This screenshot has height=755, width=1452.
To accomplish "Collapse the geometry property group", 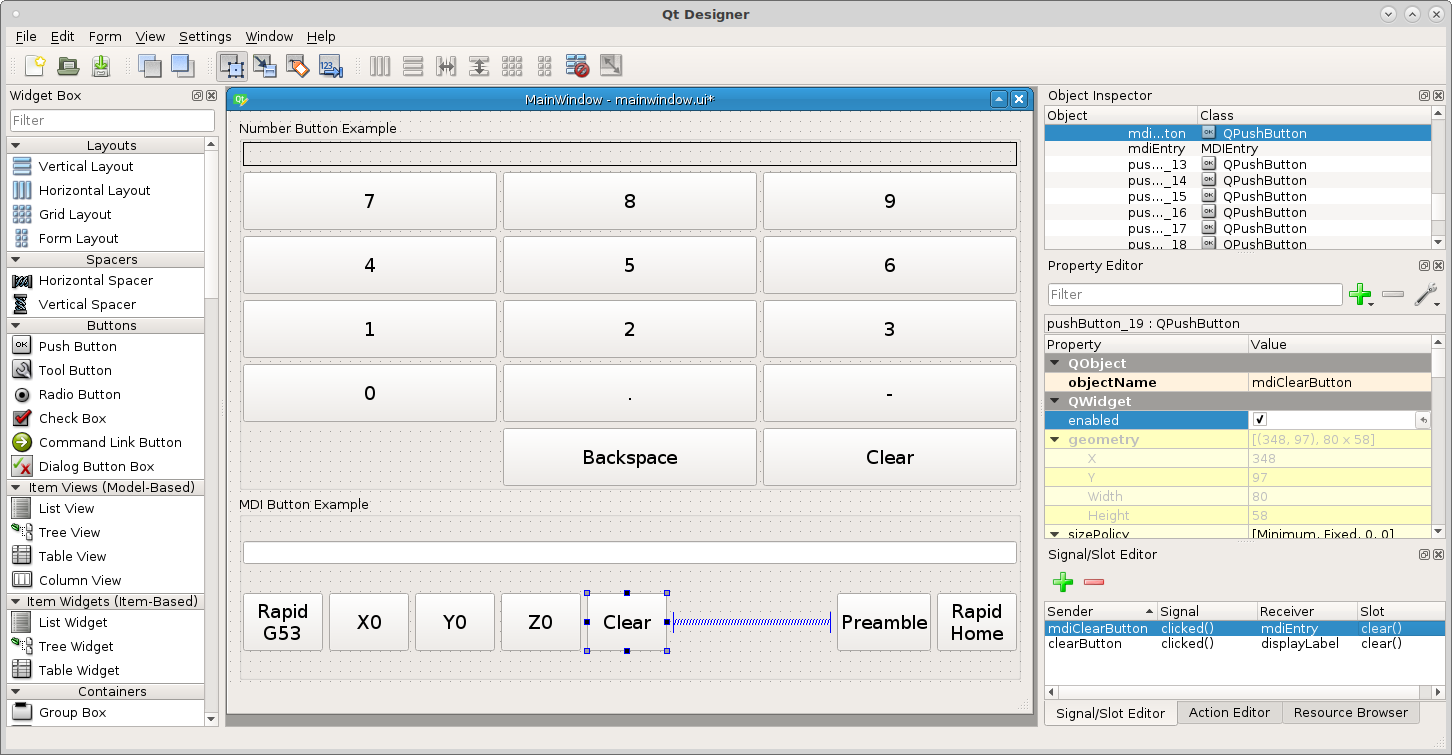I will pyautogui.click(x=1054, y=440).
